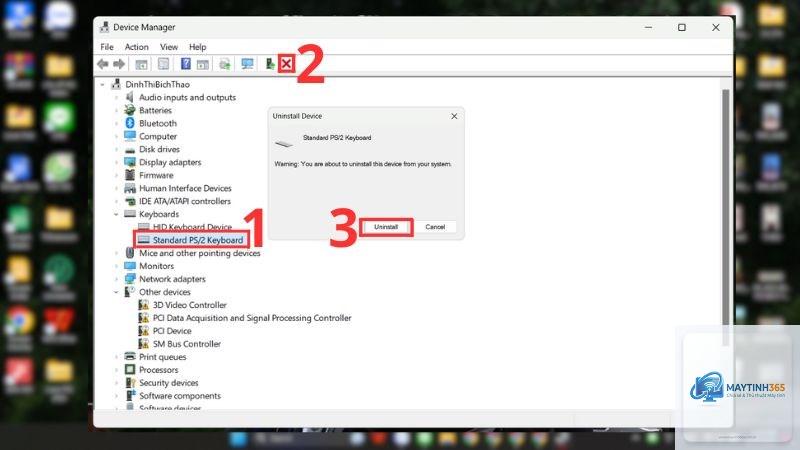Click the blue Help question-mark toolbar icon
This screenshot has height=450, width=800.
(186, 64)
